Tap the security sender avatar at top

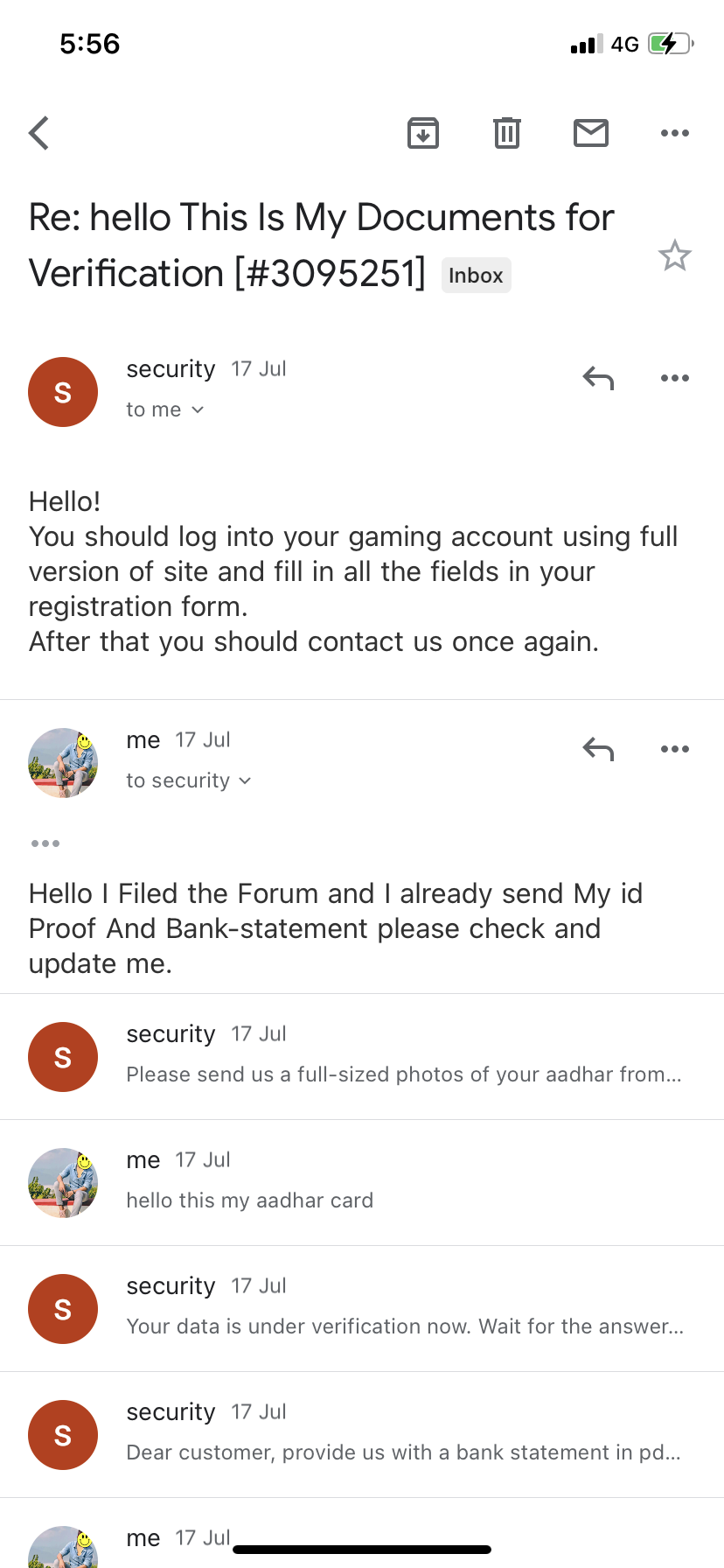pos(63,392)
